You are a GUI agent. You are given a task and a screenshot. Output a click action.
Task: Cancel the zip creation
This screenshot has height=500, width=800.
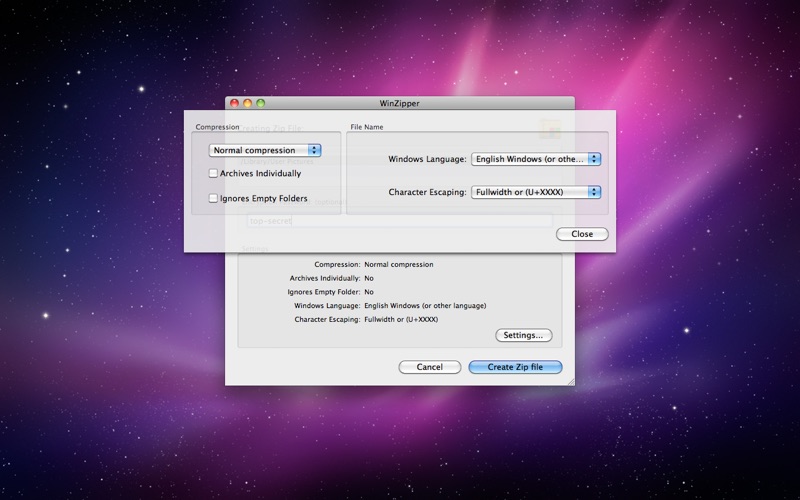tap(430, 367)
